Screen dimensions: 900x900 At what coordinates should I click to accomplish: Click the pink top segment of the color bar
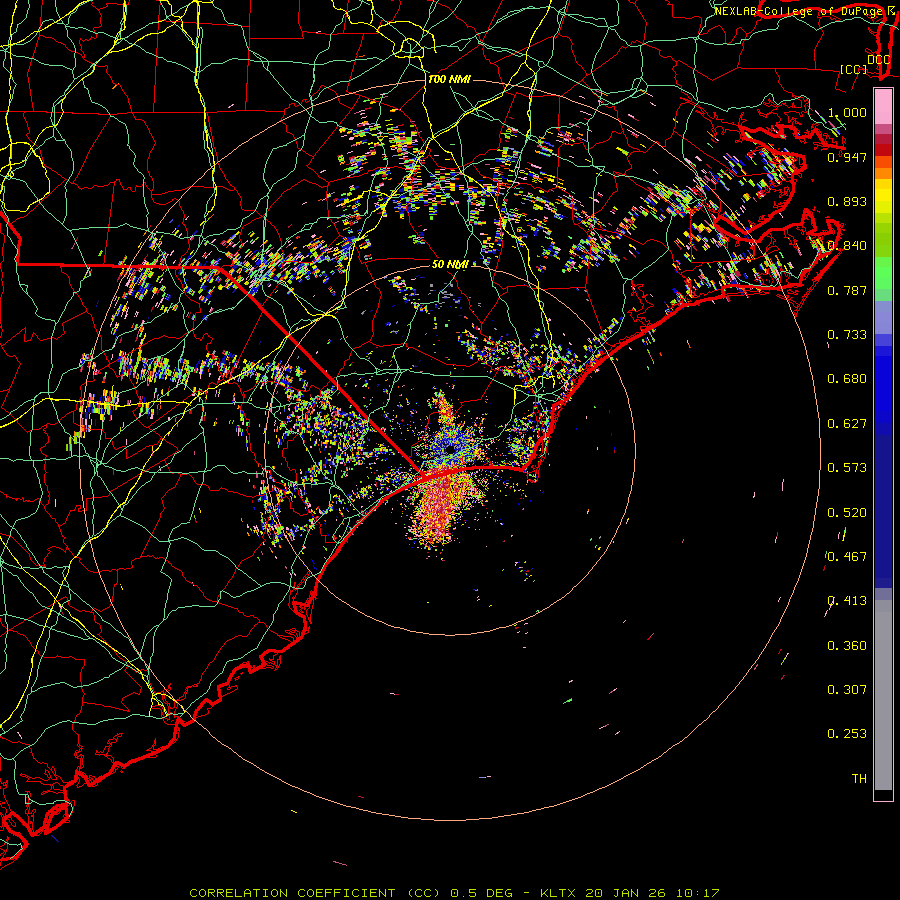pos(883,106)
